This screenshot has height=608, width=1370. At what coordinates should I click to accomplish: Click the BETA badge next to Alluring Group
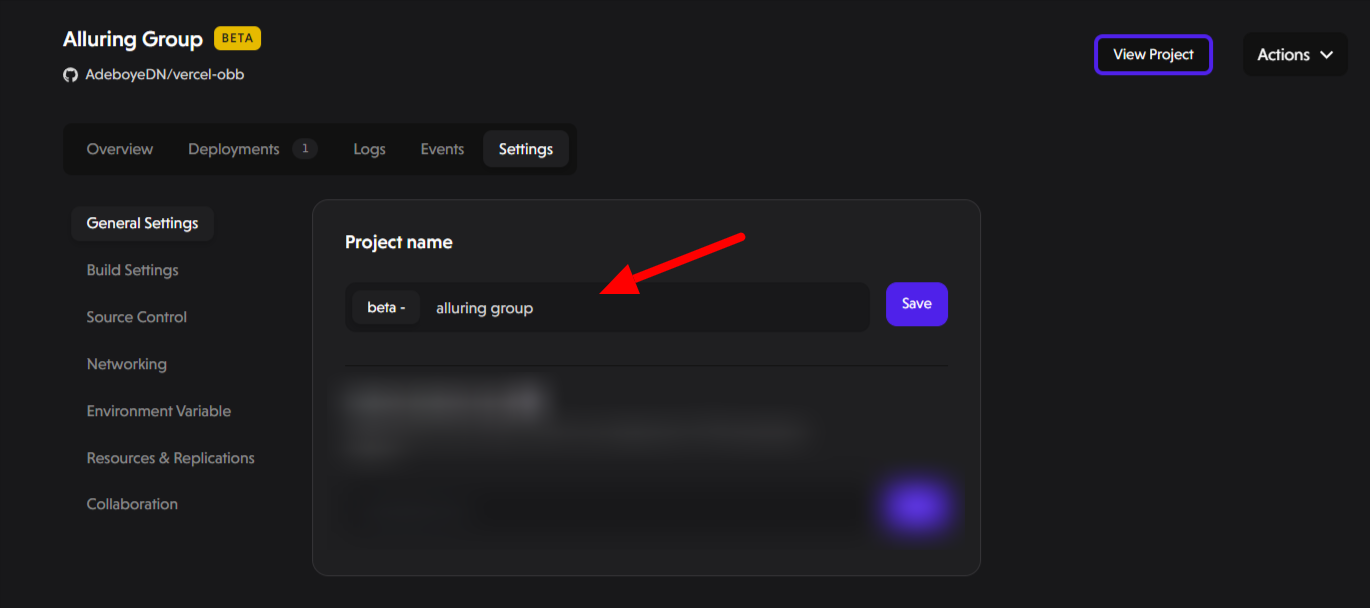[x=237, y=39]
